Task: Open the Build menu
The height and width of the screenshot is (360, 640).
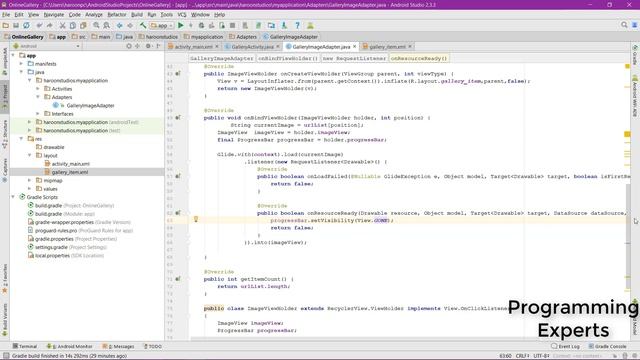Action: pyautogui.click(x=137, y=15)
